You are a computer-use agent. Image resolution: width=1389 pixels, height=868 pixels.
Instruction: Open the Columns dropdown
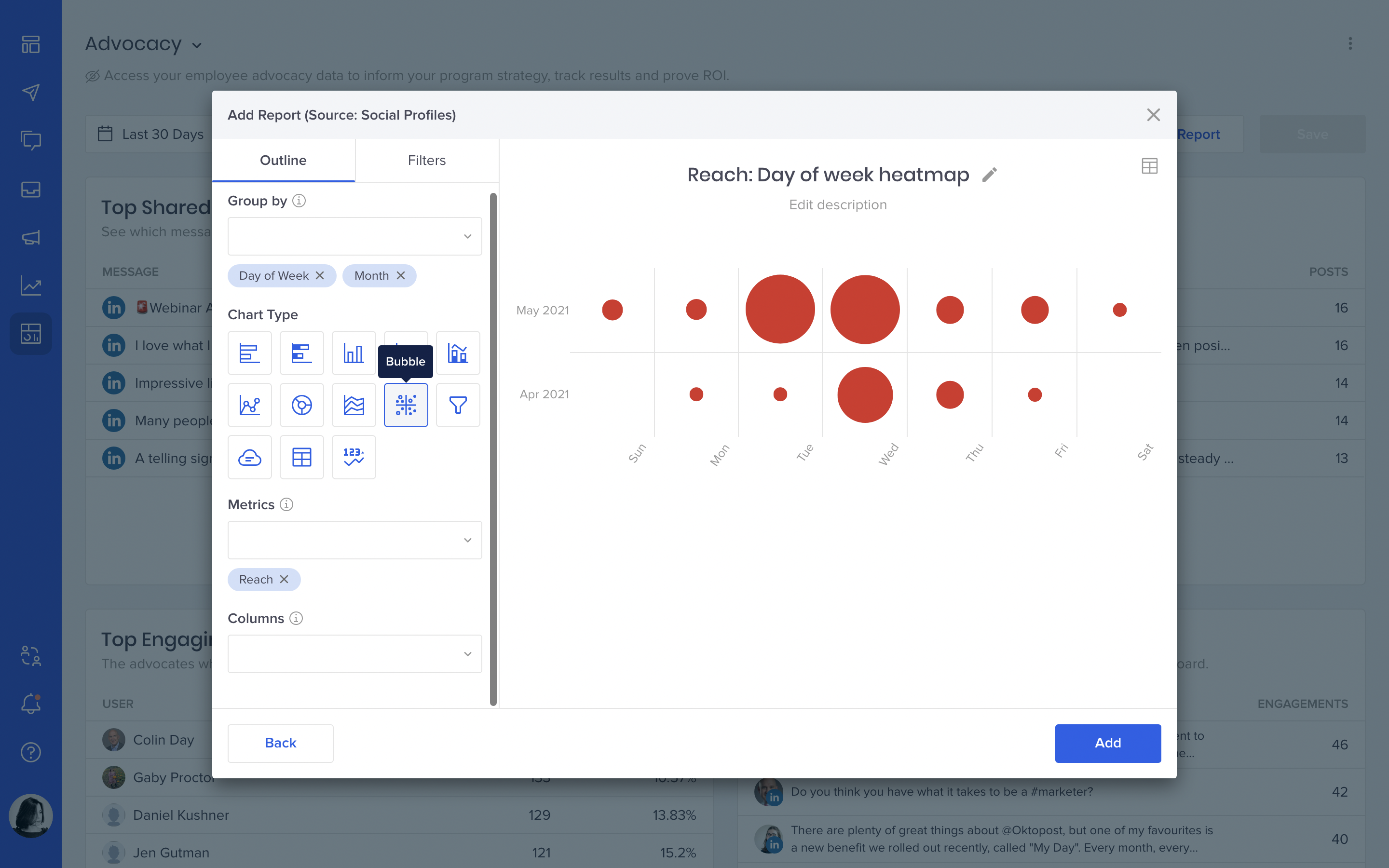tap(354, 653)
